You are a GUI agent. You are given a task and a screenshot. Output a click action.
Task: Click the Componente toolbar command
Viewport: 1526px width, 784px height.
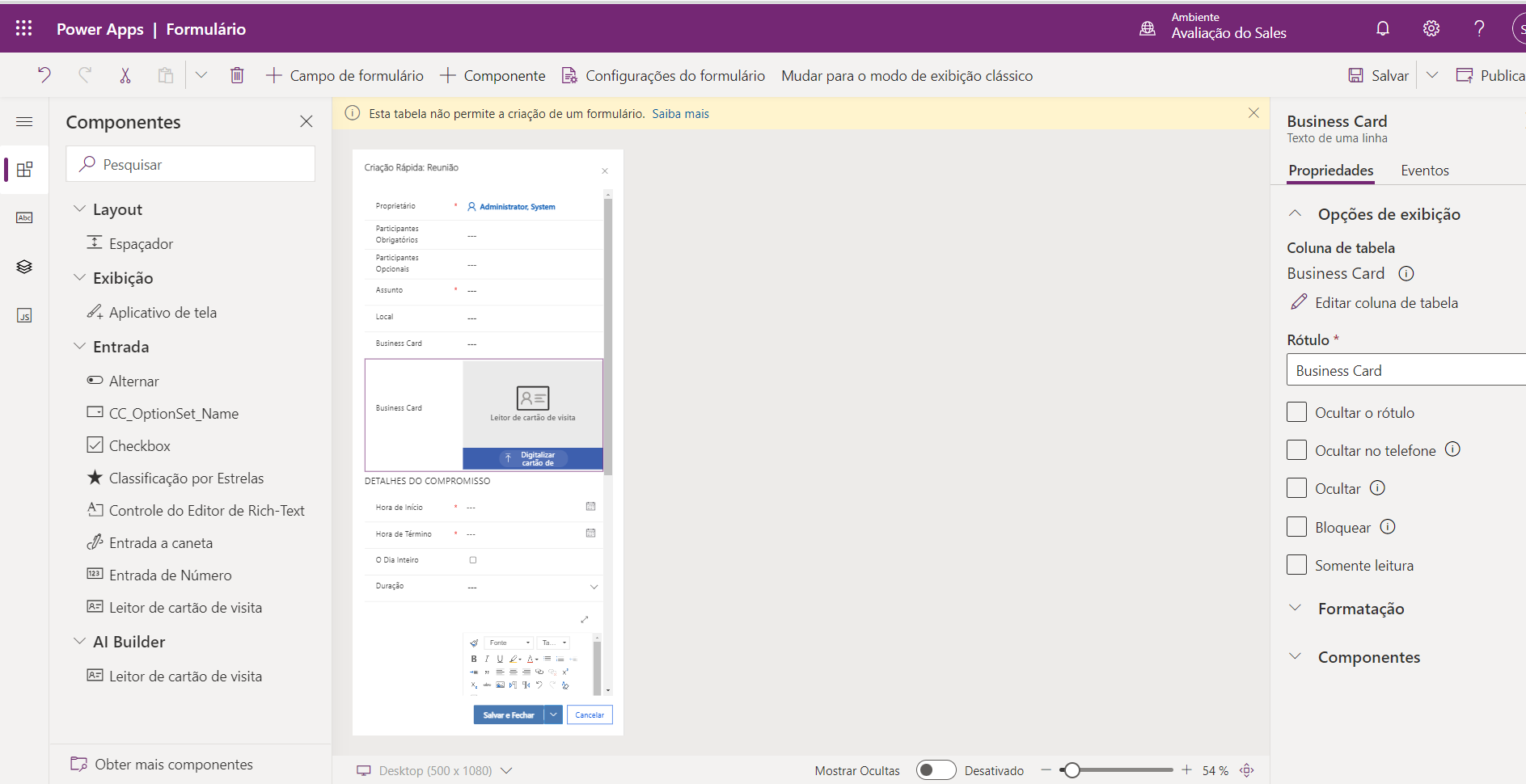click(x=492, y=75)
